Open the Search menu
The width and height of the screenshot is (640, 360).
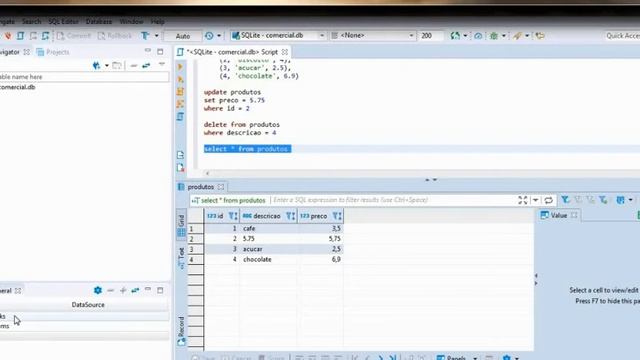31,21
